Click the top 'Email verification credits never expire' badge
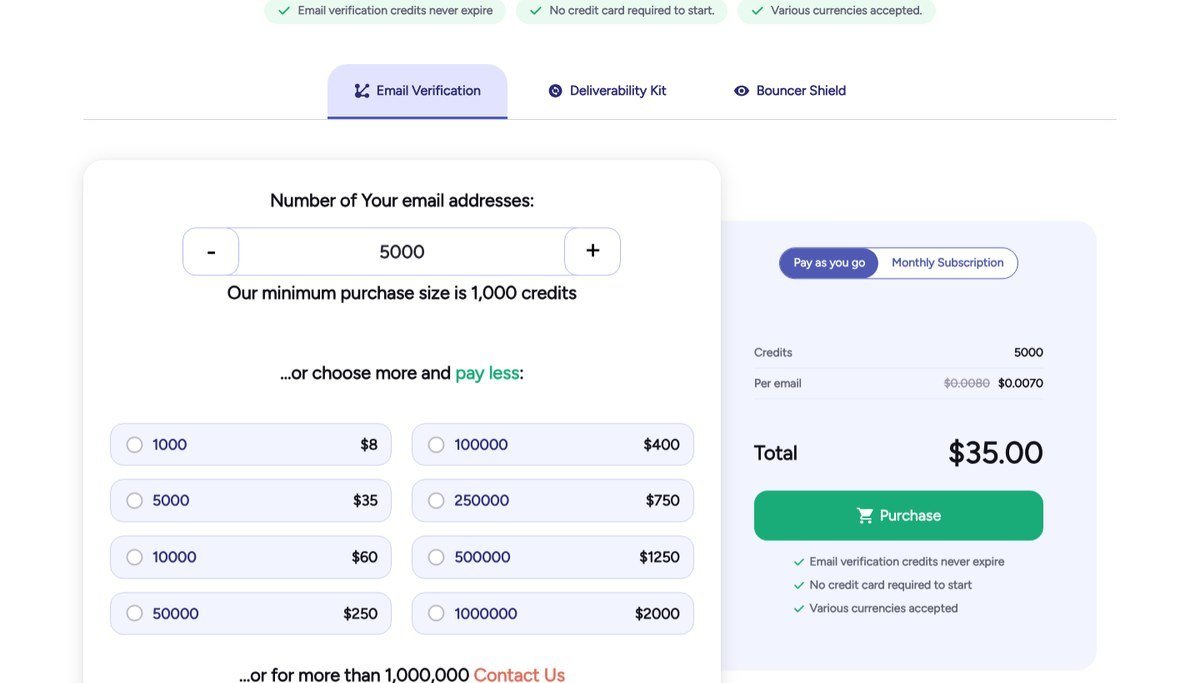Image resolution: width=1200 pixels, height=683 pixels. point(385,11)
